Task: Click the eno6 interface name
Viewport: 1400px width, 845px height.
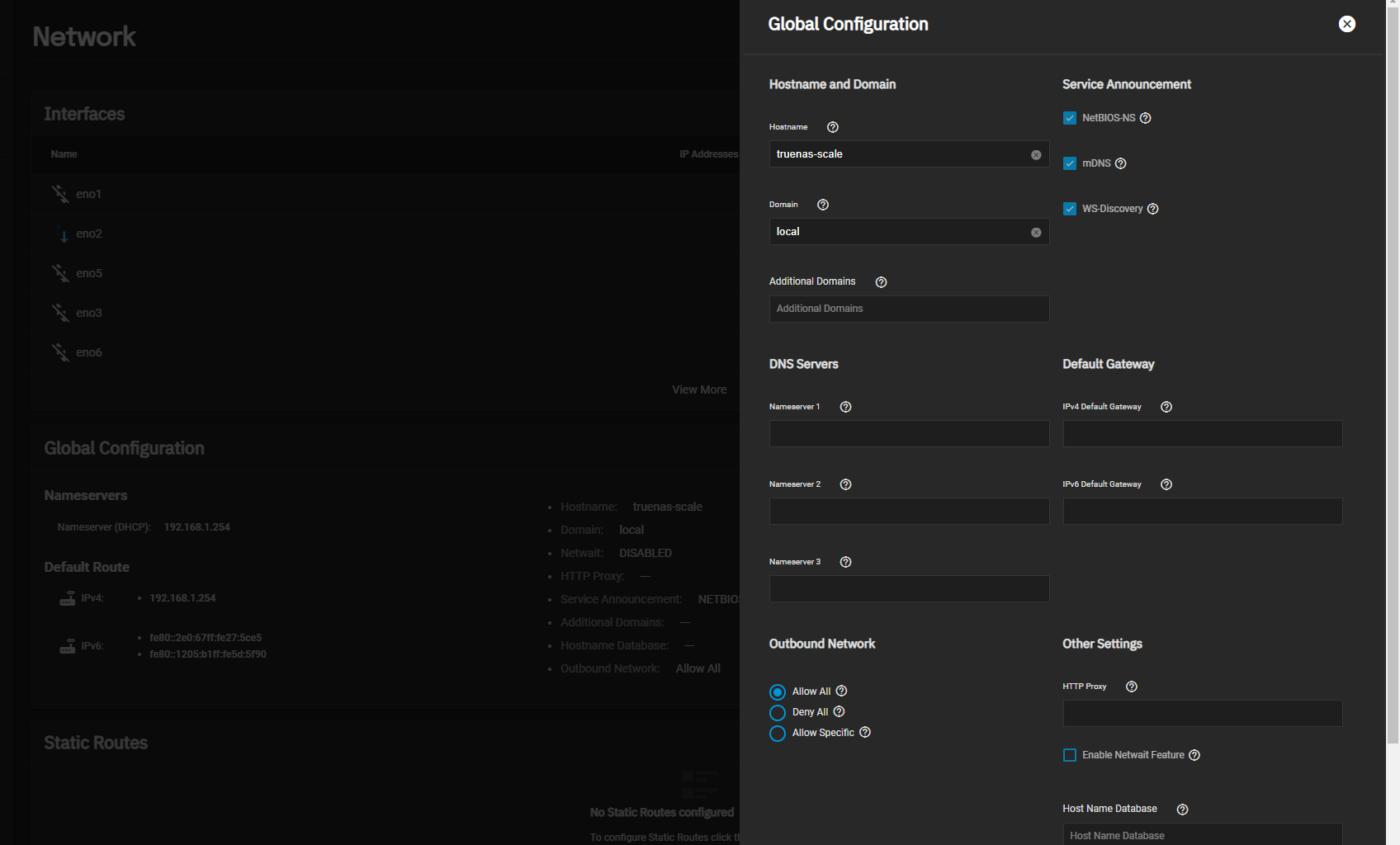Action: [89, 352]
